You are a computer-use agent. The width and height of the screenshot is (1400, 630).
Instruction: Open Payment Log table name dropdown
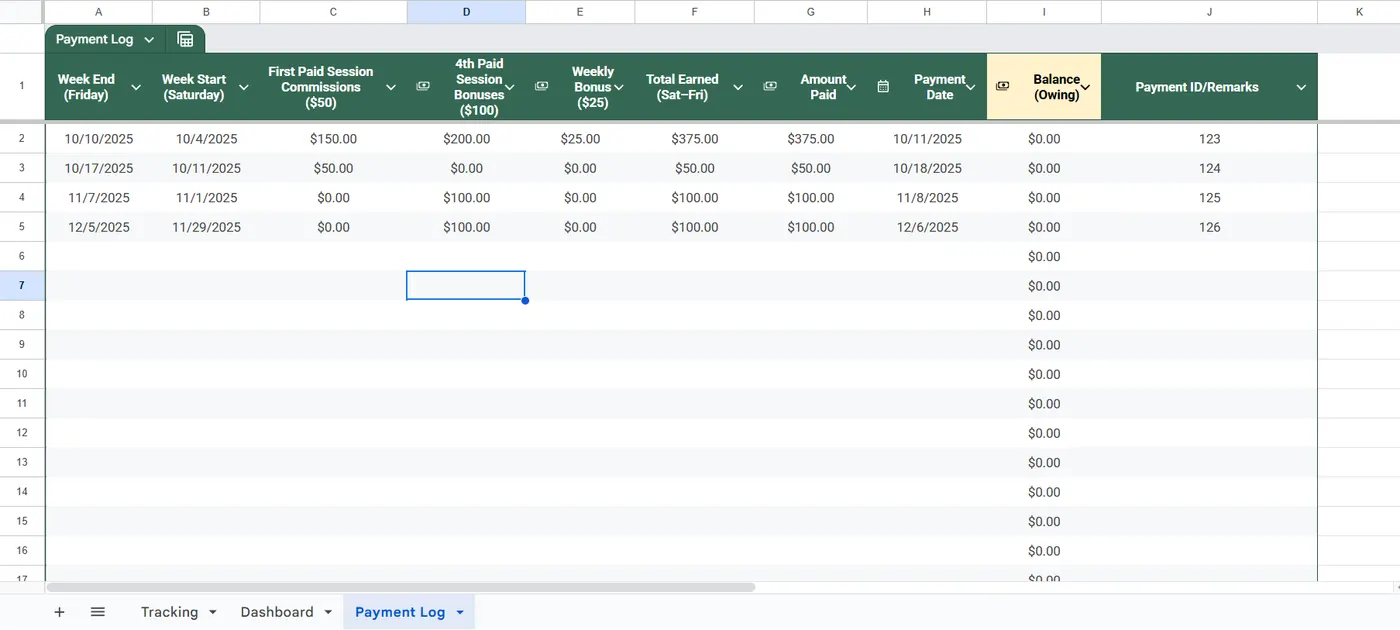[x=149, y=40]
